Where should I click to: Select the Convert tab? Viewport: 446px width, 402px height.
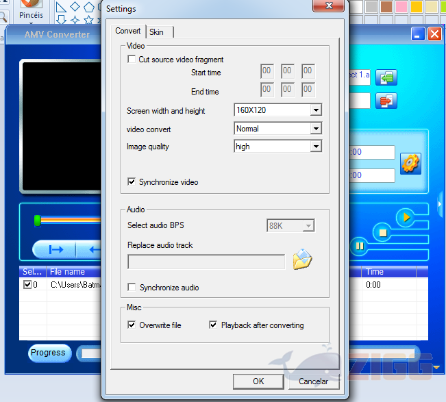(x=128, y=31)
